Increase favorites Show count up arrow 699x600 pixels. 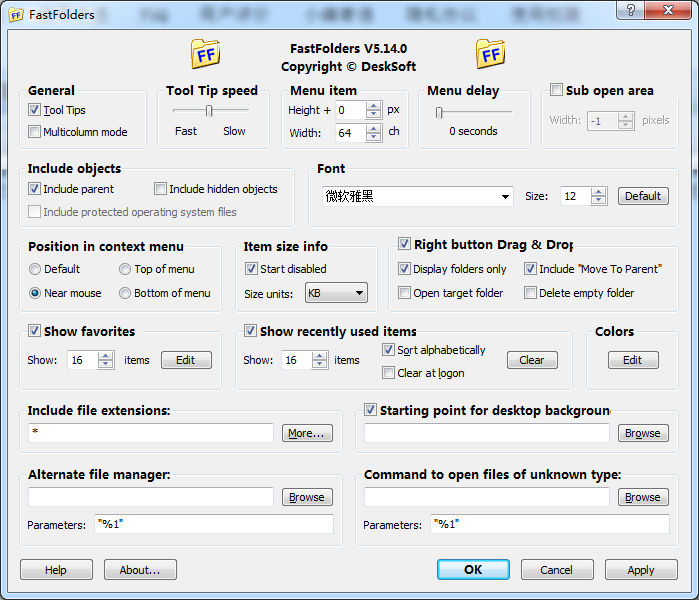(x=105, y=356)
